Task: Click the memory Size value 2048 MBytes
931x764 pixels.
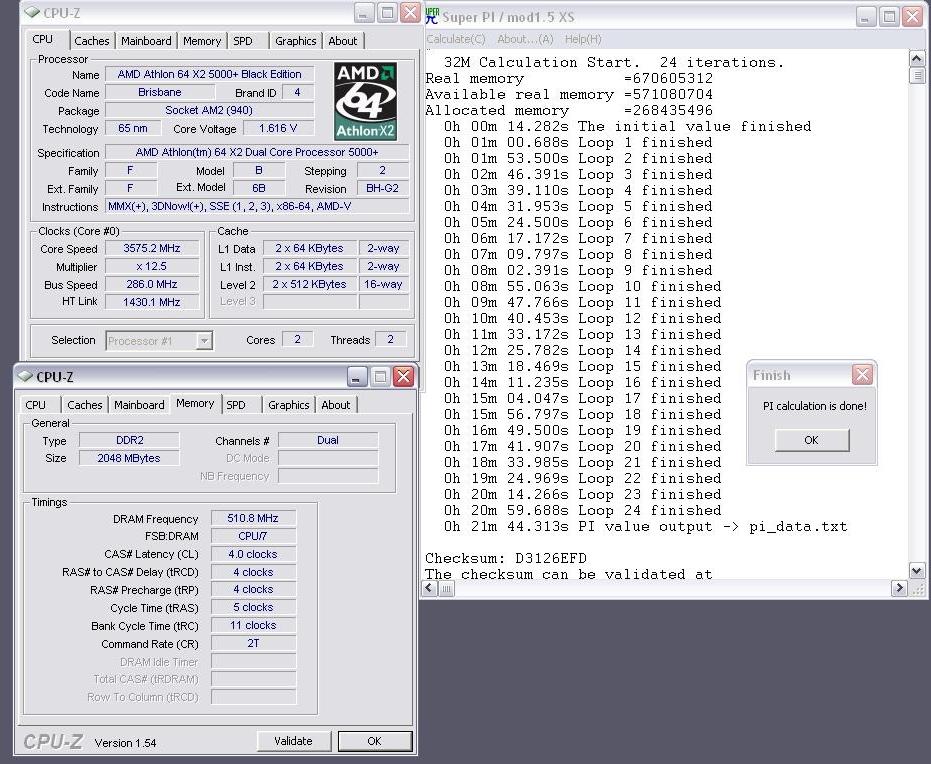Action: pyautogui.click(x=129, y=458)
